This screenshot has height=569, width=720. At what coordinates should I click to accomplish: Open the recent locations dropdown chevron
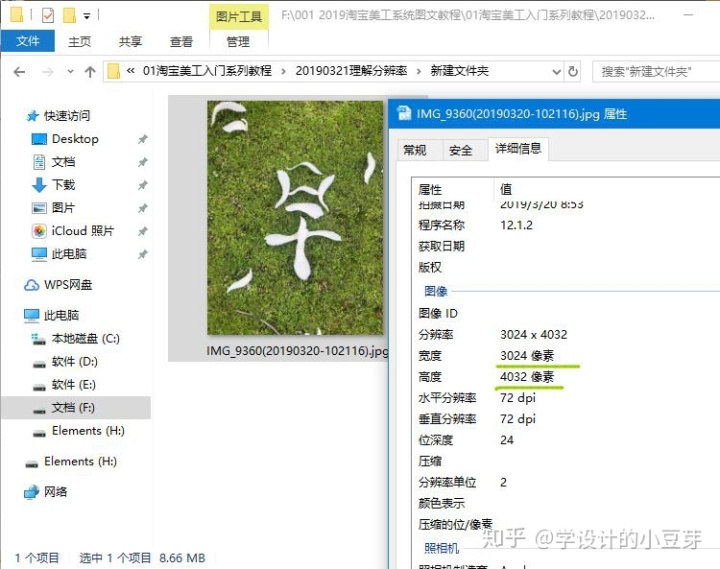point(70,72)
